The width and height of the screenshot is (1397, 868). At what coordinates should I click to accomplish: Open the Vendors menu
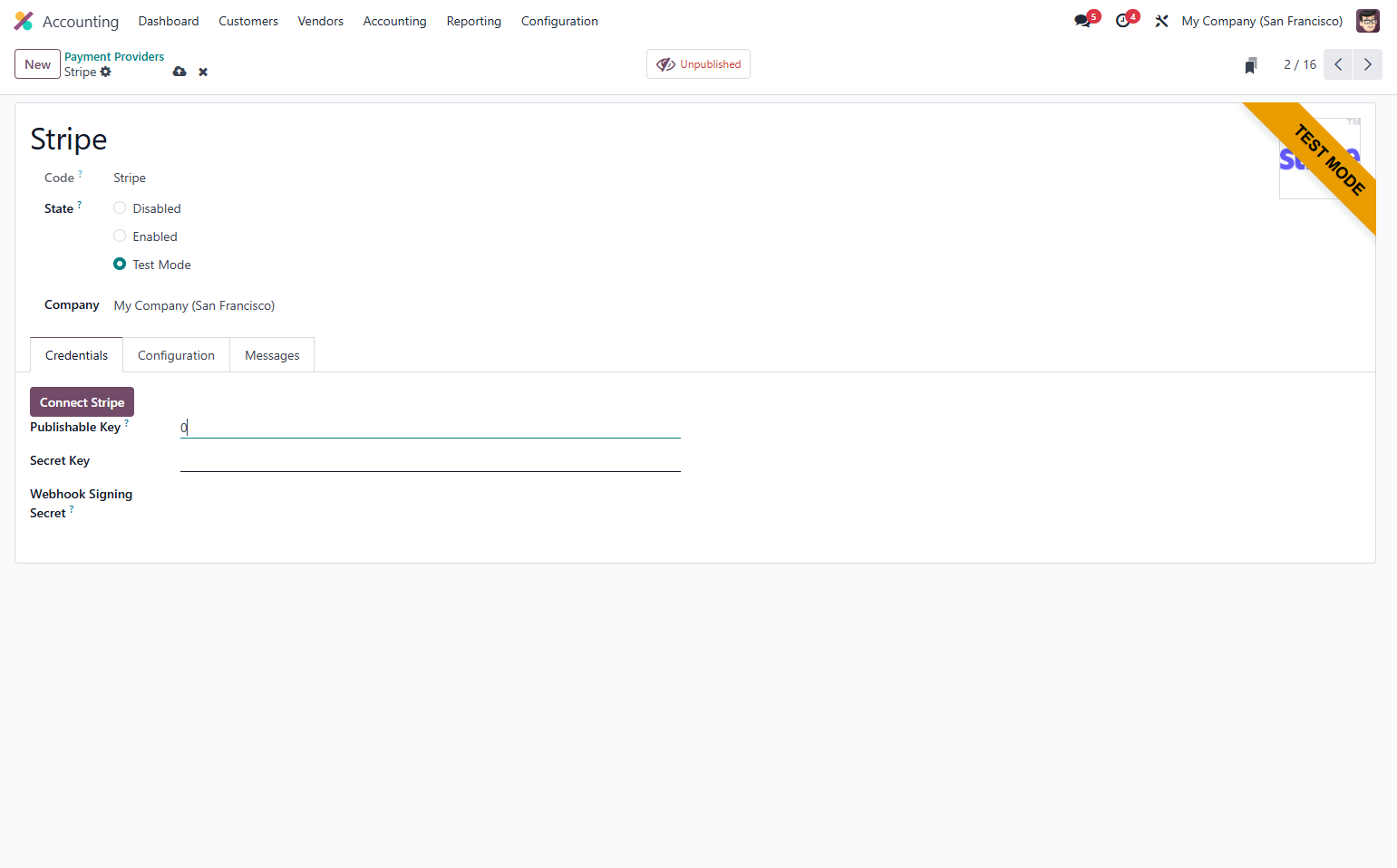click(321, 21)
